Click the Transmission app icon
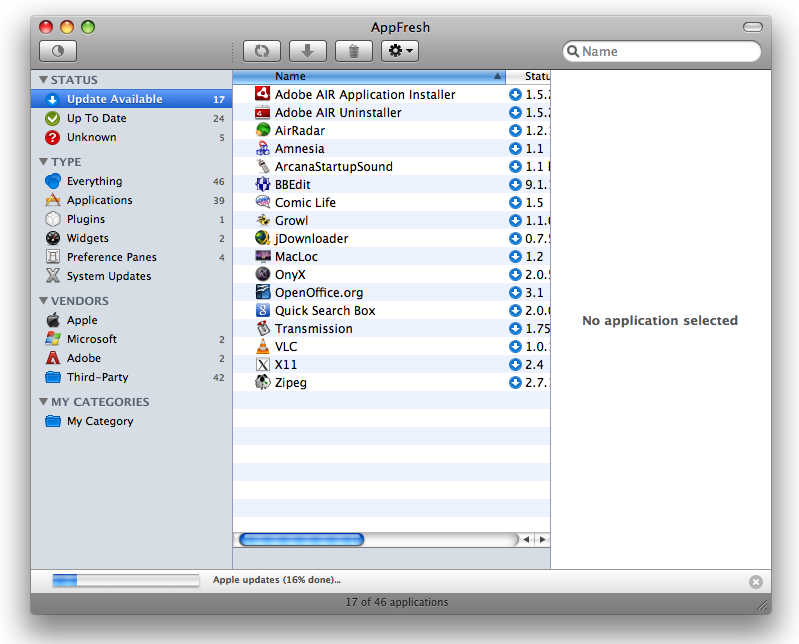Viewport: 799px width, 644px height. pyautogui.click(x=262, y=329)
